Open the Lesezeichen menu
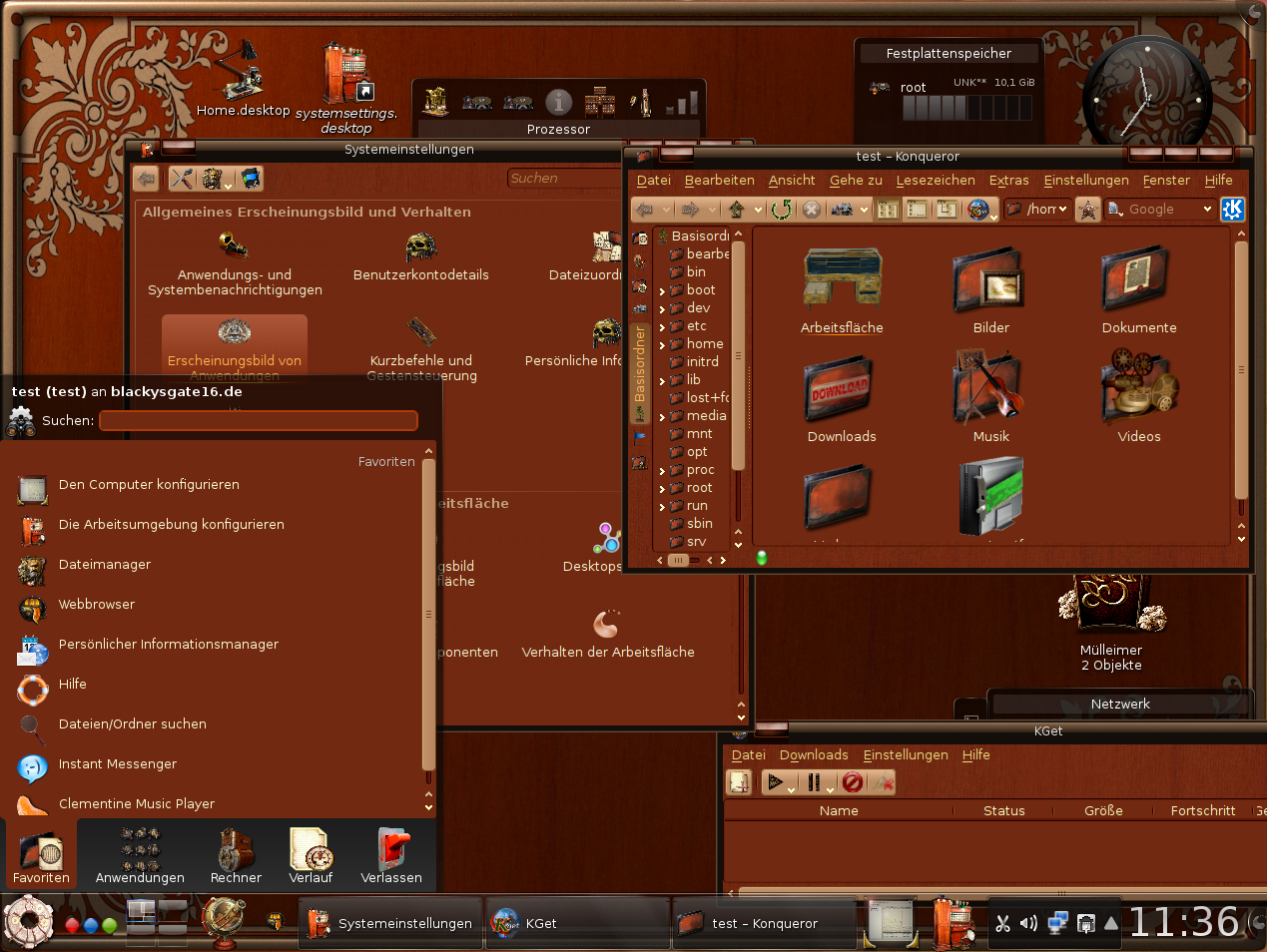Viewport: 1267px width, 952px height. [x=936, y=181]
